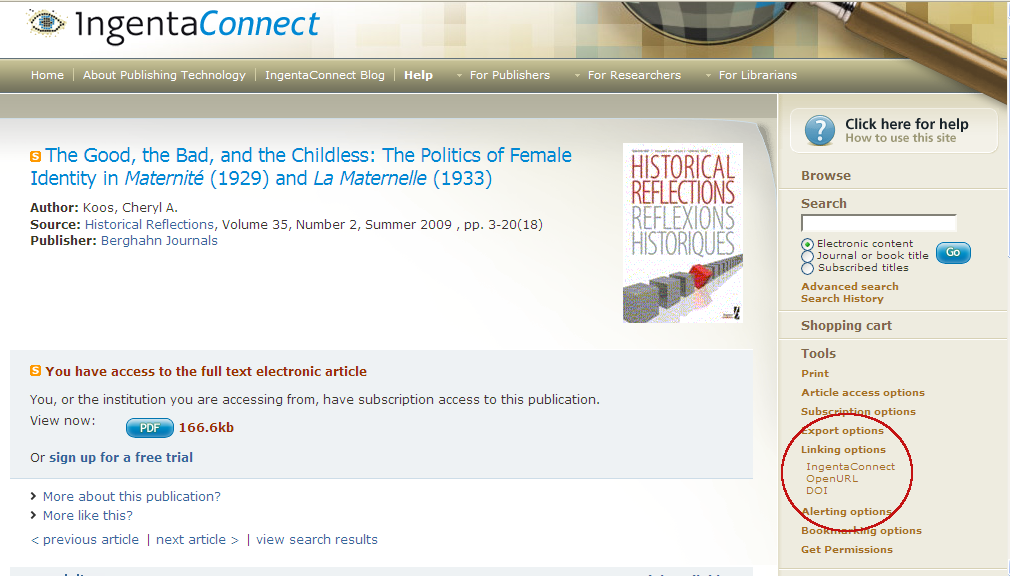Viewport: 1010px width, 576px height.
Task: Open the Help menu item
Action: 418,75
